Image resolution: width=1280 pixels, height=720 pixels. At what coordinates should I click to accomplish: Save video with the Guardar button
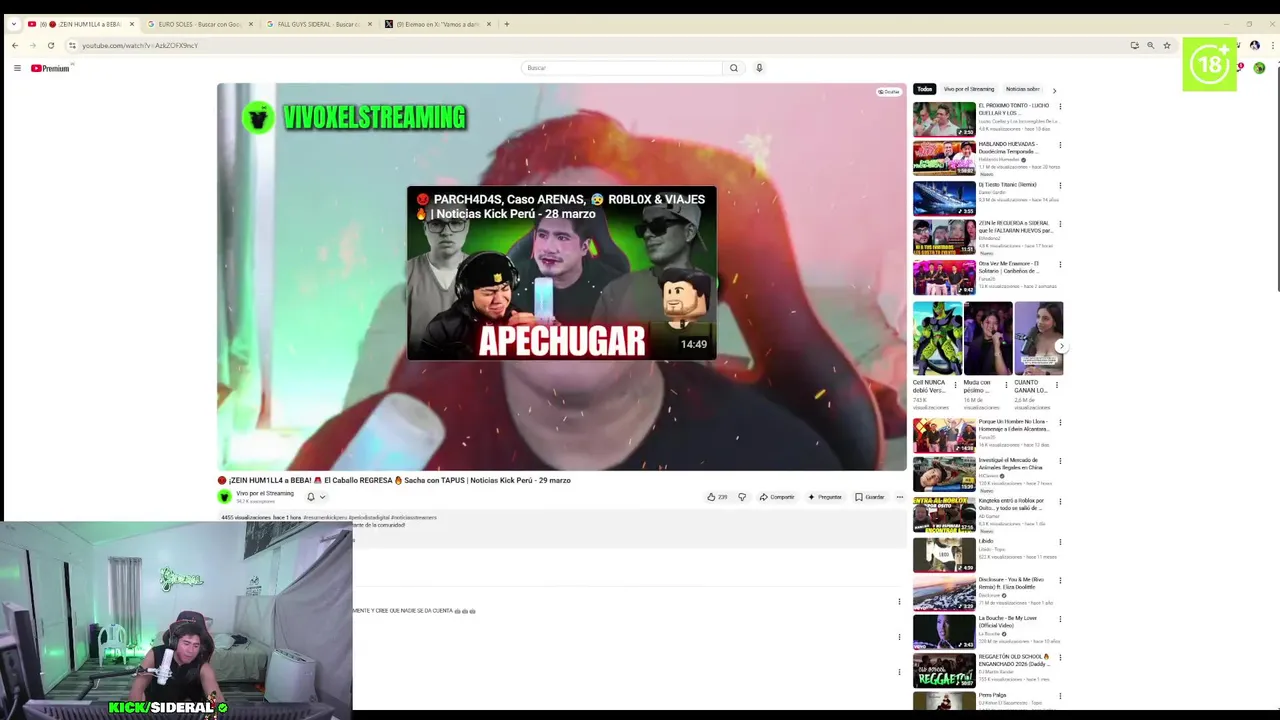[870, 497]
